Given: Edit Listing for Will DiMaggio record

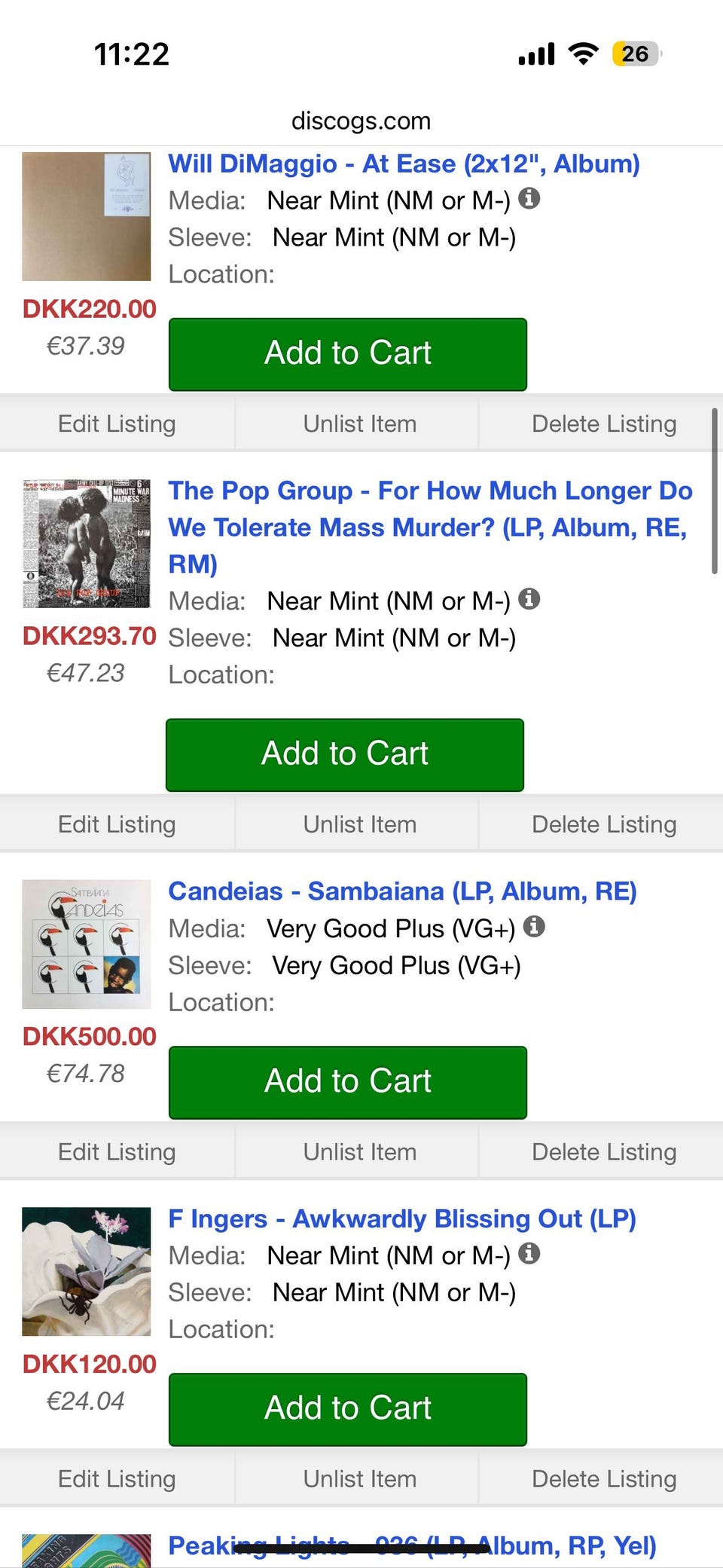Looking at the screenshot, I should 117,424.
